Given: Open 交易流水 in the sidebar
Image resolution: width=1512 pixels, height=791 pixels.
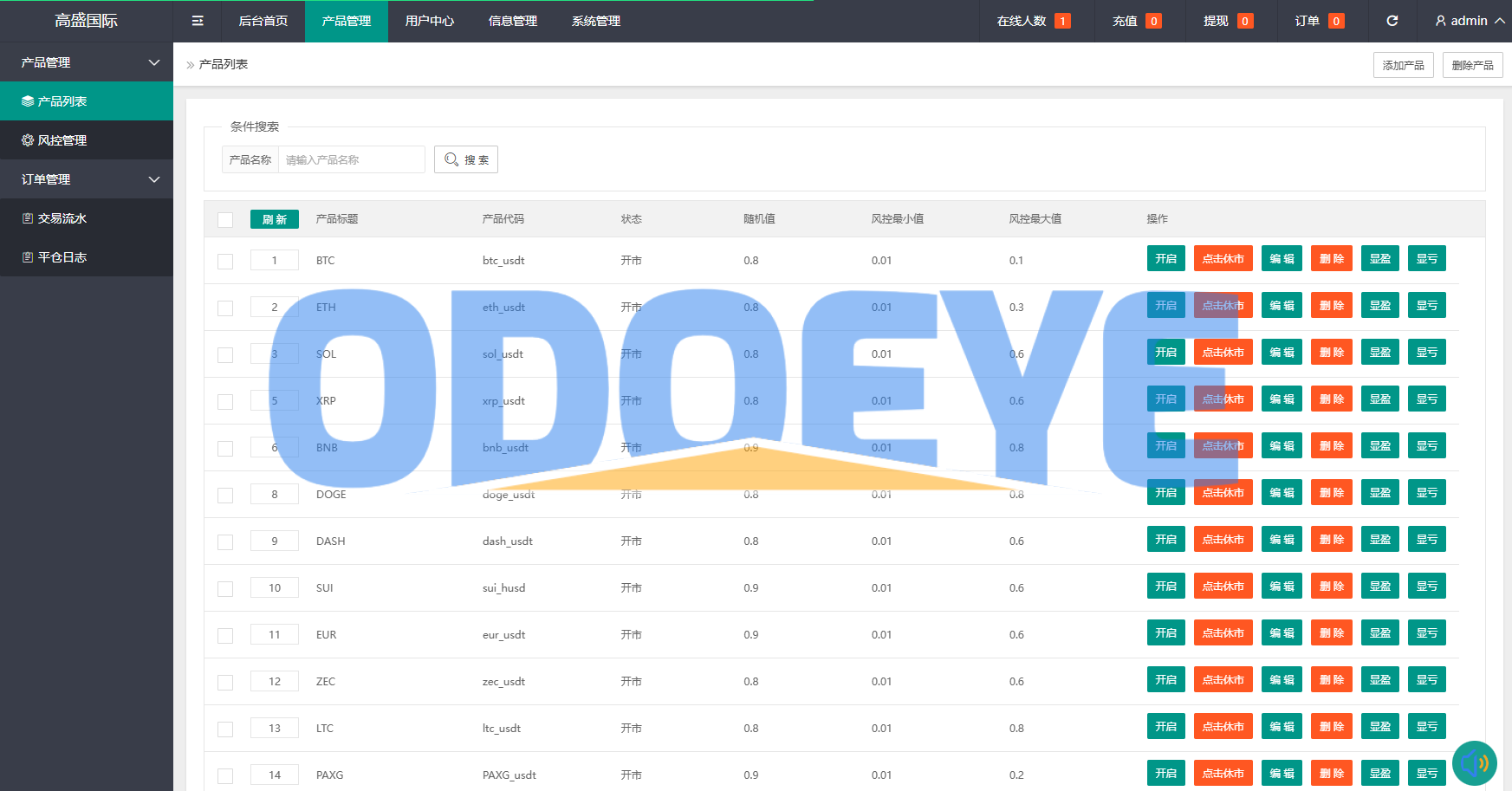Looking at the screenshot, I should (x=87, y=218).
